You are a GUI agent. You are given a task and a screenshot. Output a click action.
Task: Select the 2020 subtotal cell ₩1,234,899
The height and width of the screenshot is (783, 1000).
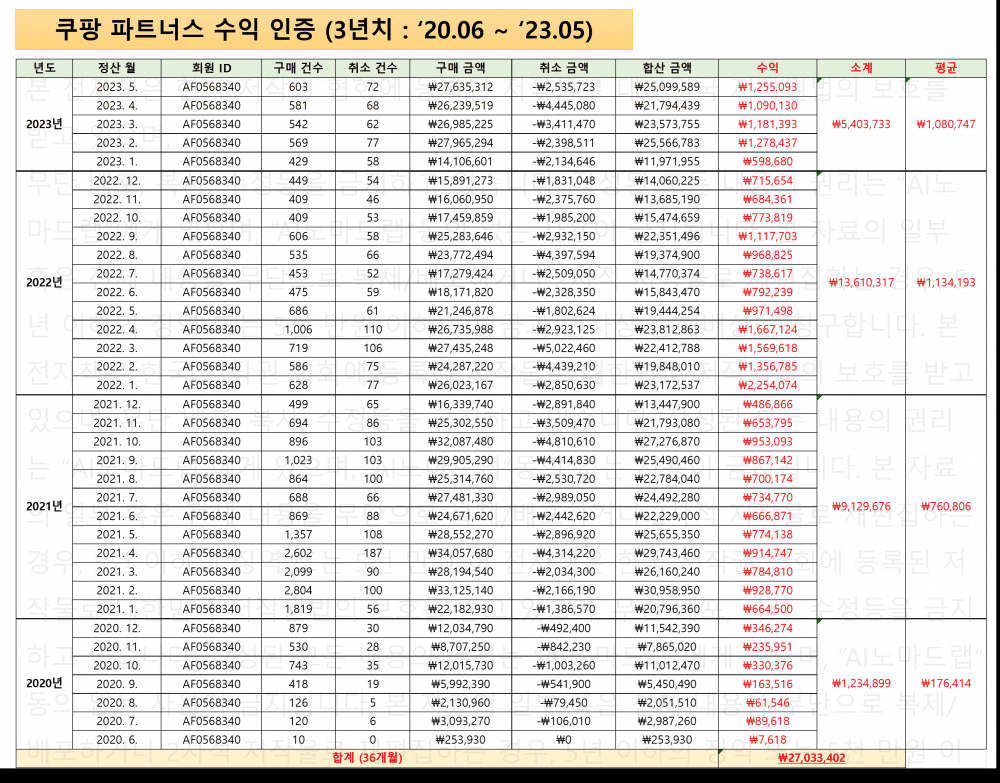point(860,683)
